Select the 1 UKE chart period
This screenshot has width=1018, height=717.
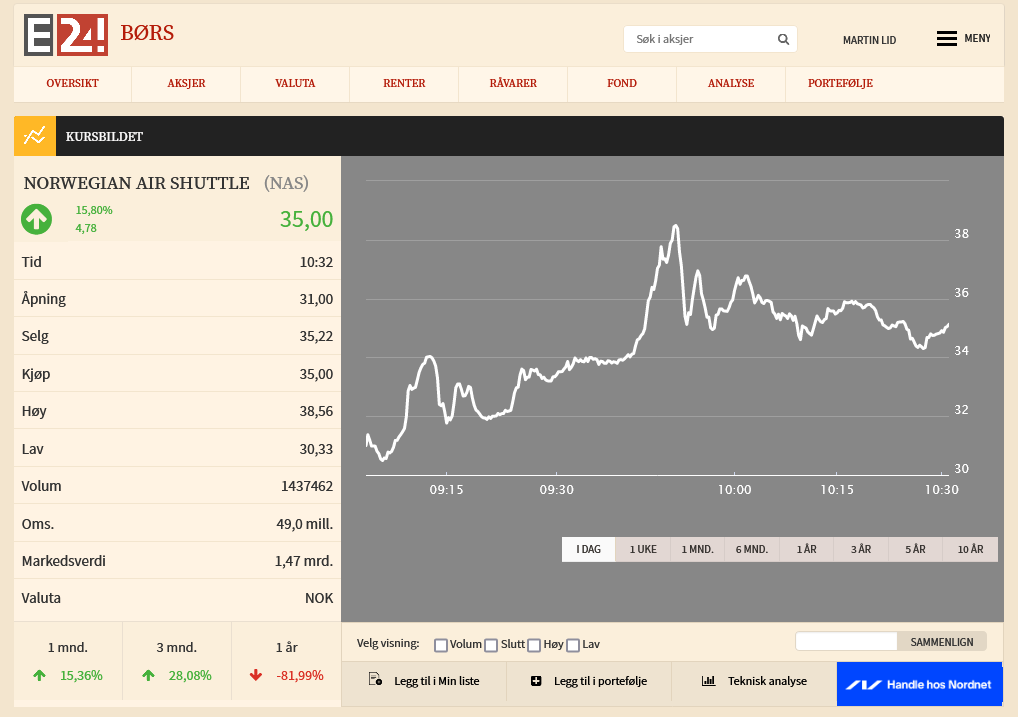tap(643, 549)
